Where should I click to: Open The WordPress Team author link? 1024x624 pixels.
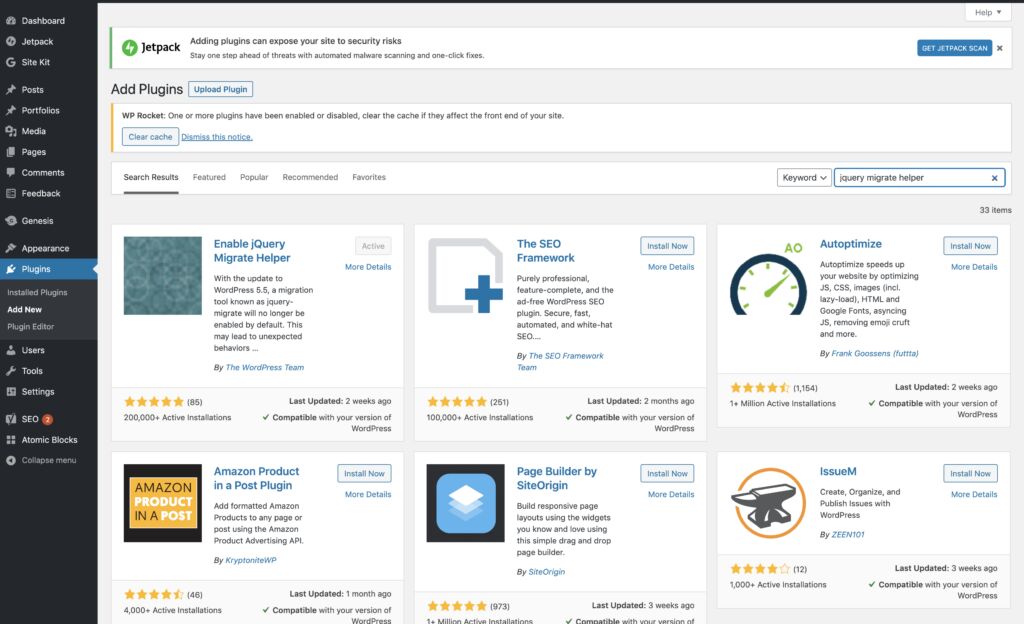point(264,367)
